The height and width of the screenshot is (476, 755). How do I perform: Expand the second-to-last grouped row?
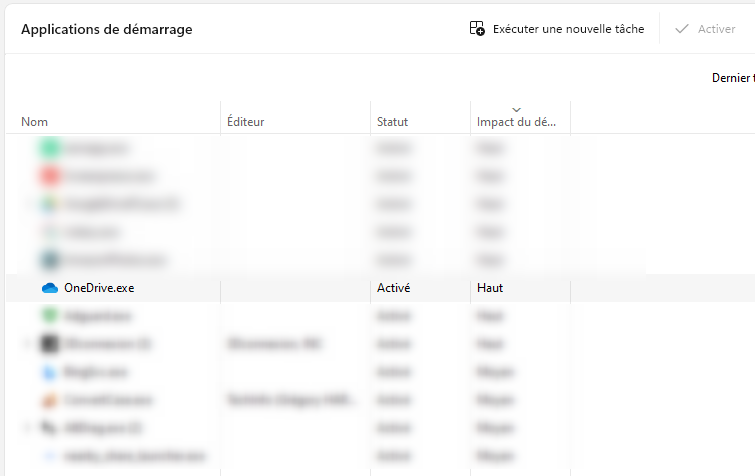27,428
